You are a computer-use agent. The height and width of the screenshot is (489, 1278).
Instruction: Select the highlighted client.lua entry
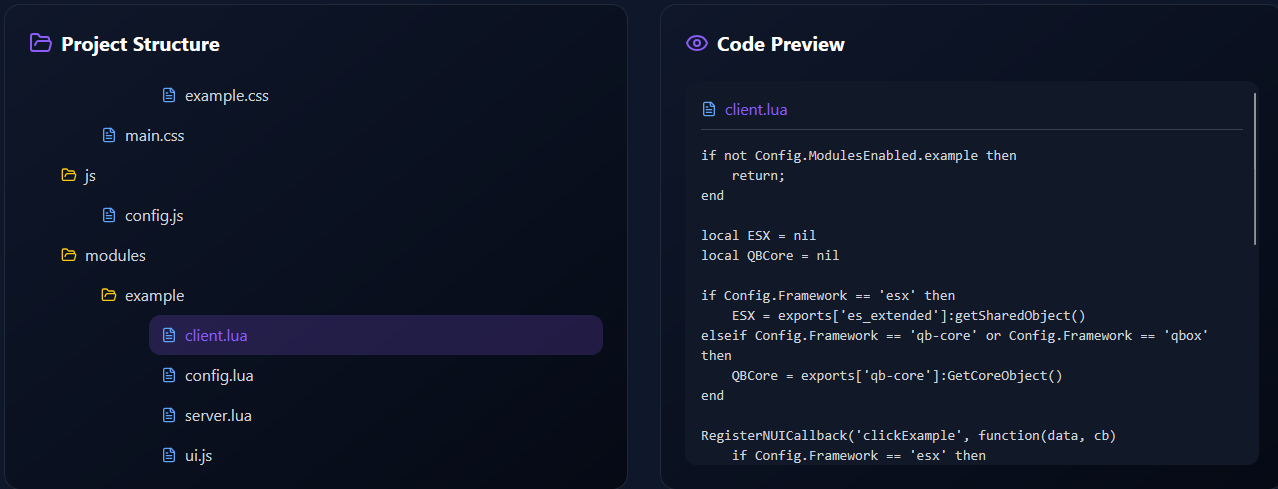click(x=376, y=335)
